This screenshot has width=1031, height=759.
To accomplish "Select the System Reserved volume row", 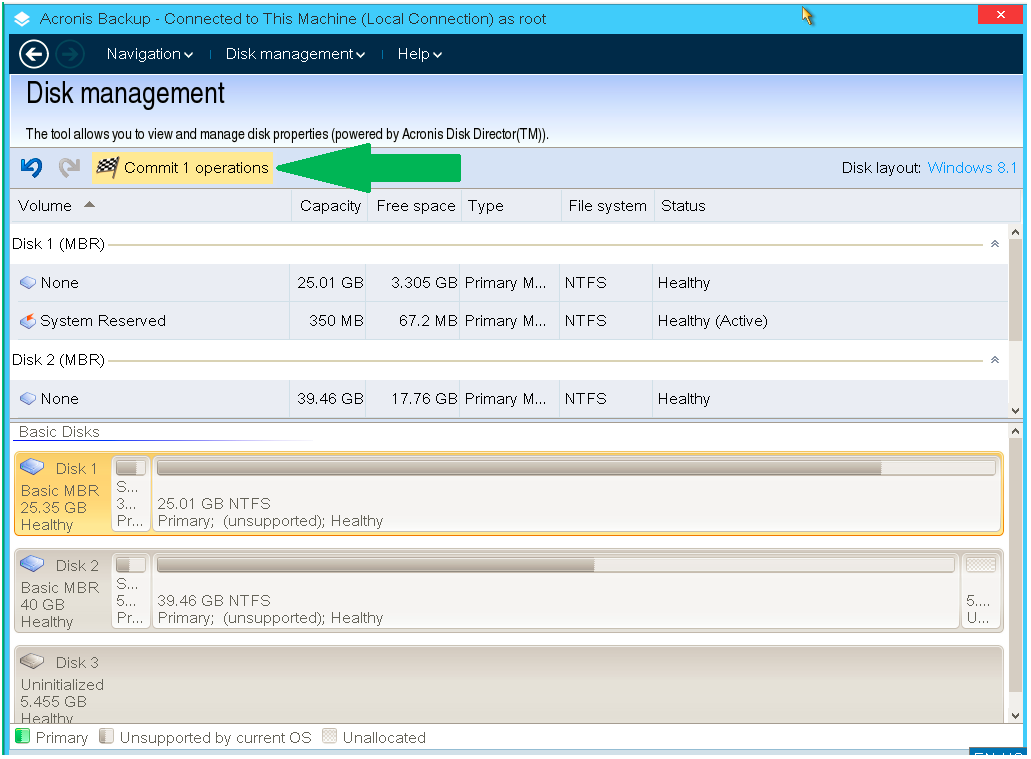I will (x=509, y=321).
